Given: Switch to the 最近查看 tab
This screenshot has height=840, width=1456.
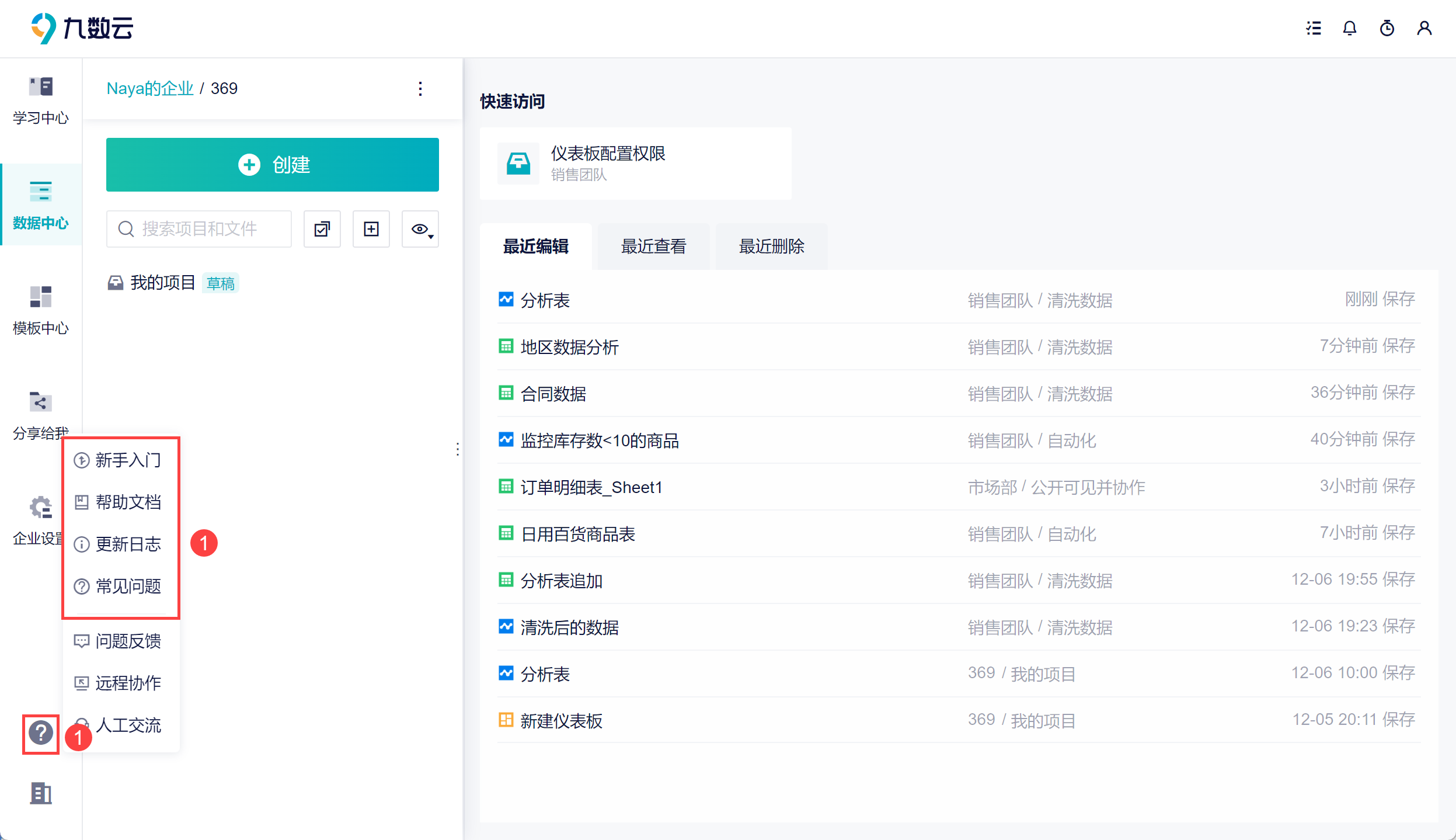Looking at the screenshot, I should pyautogui.click(x=653, y=247).
